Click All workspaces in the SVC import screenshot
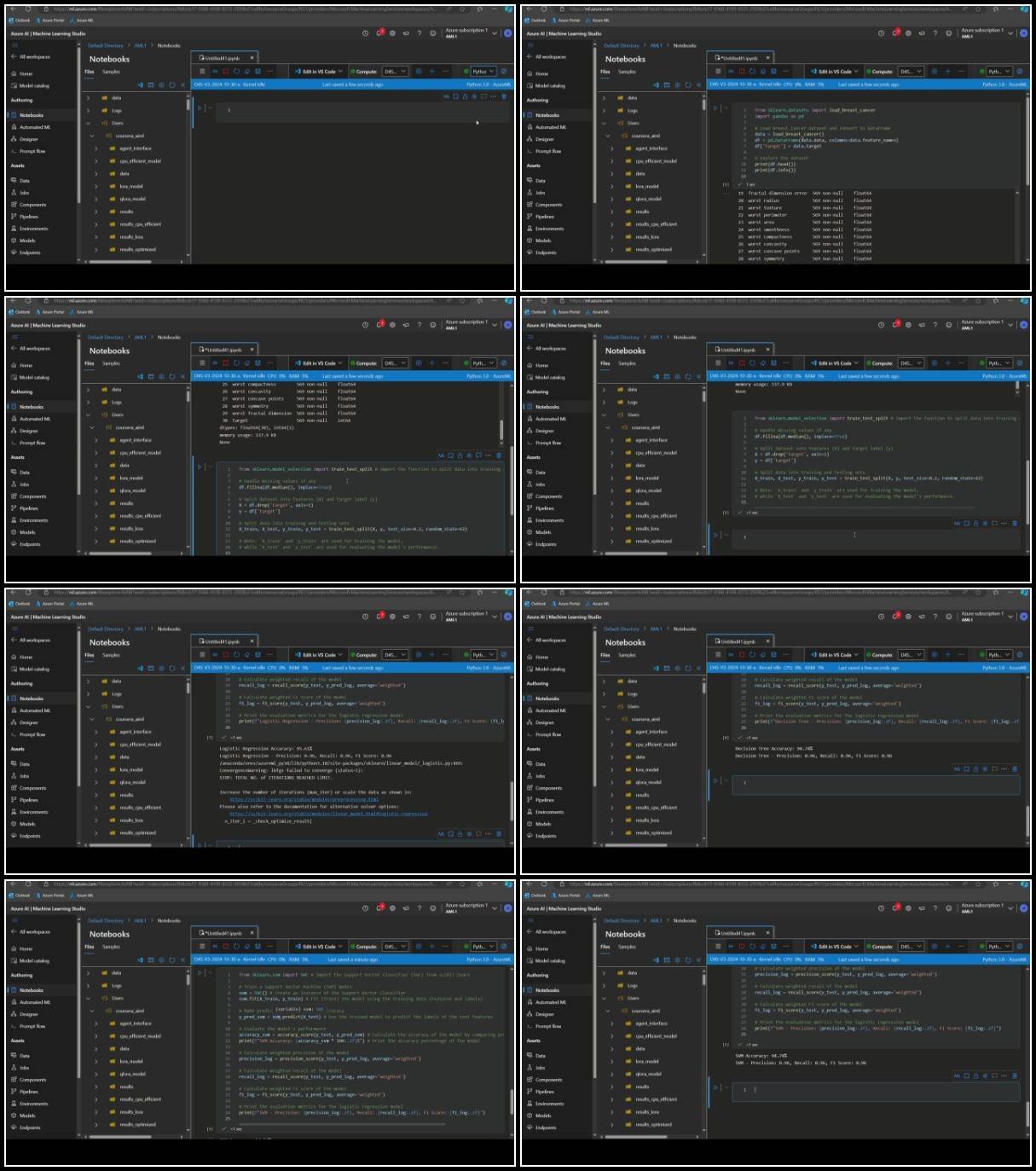This screenshot has height=1171, width=1036. (x=31, y=931)
